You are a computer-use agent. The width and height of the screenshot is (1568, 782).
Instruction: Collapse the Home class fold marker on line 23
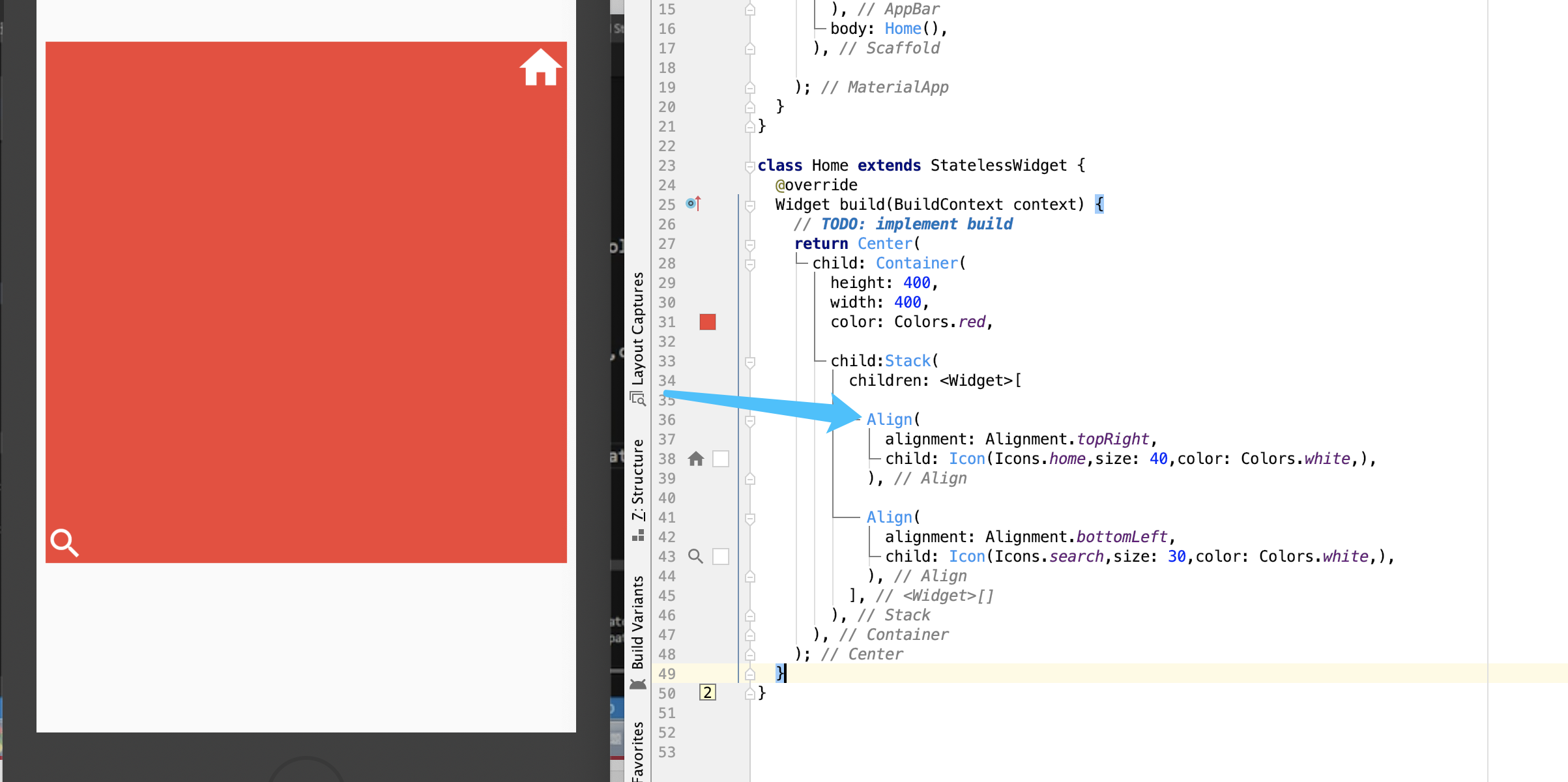[750, 166]
